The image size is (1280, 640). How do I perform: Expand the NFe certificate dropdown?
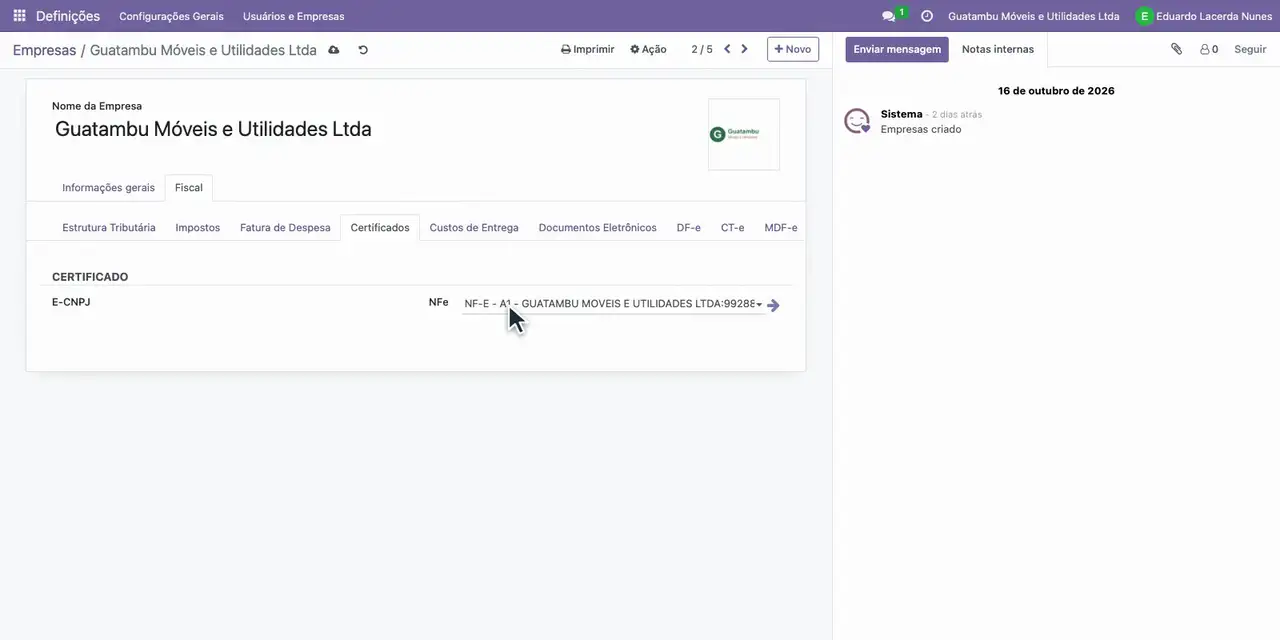point(759,304)
